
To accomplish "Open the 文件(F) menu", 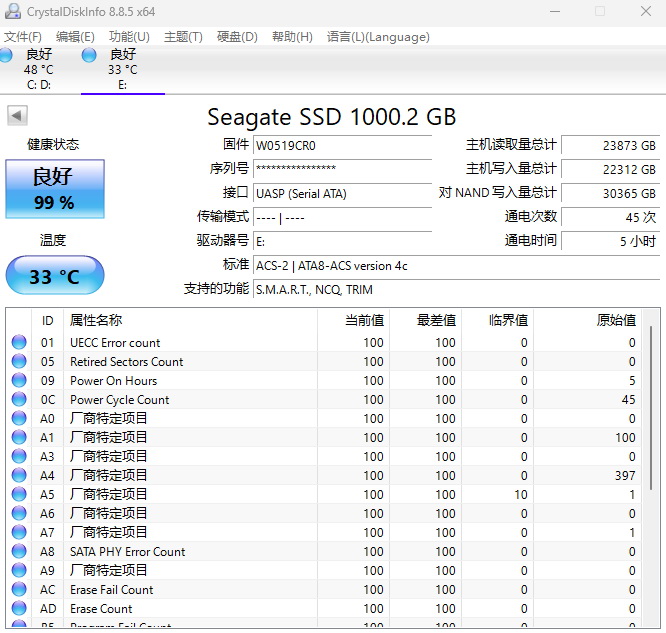I will [x=23, y=37].
